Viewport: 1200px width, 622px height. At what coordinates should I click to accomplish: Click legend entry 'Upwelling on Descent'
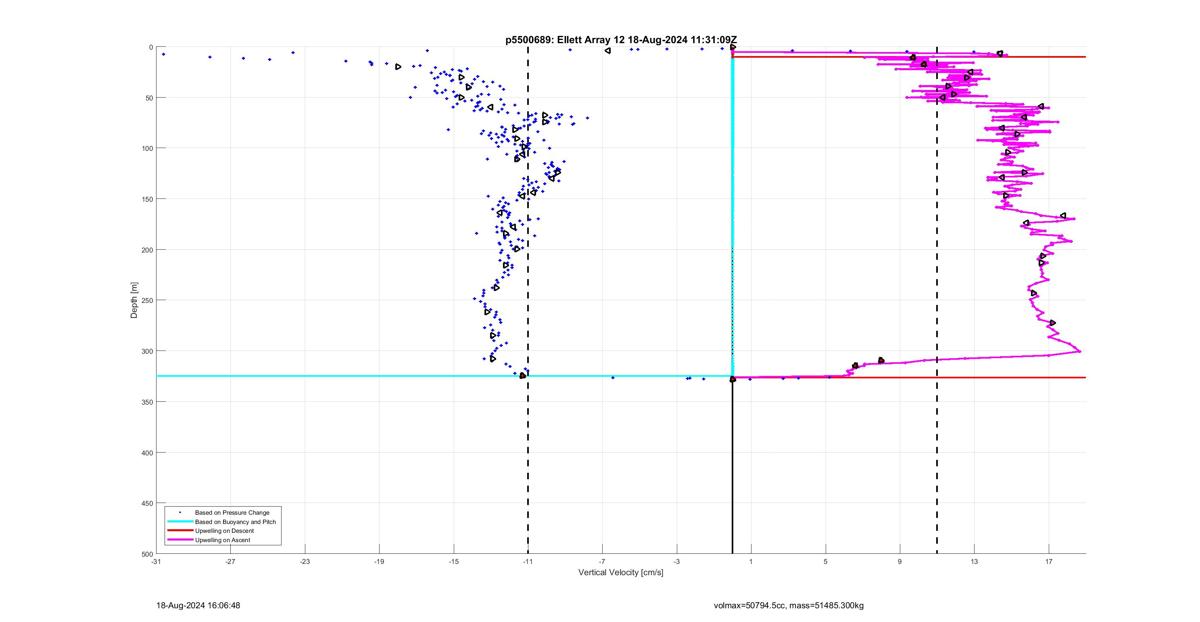pos(225,531)
